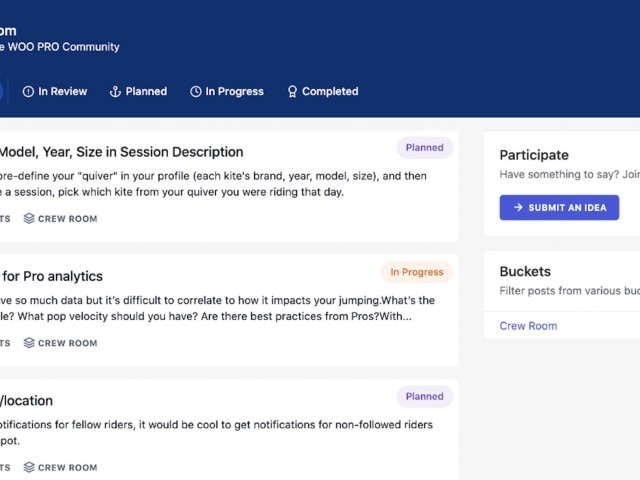
Task: Open the In Progress tab
Action: click(234, 92)
